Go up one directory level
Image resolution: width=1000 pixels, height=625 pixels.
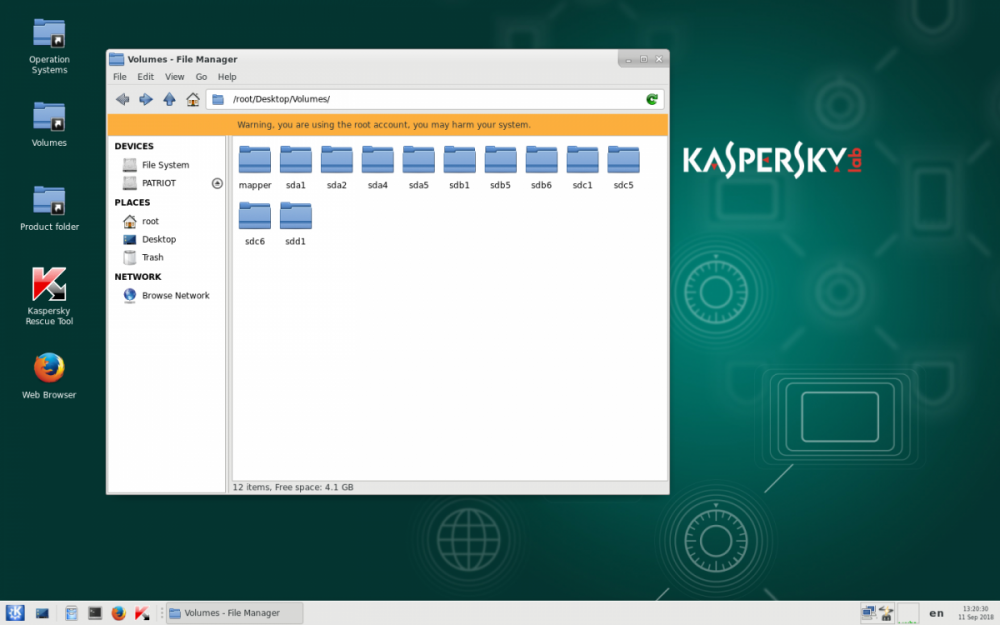169,99
